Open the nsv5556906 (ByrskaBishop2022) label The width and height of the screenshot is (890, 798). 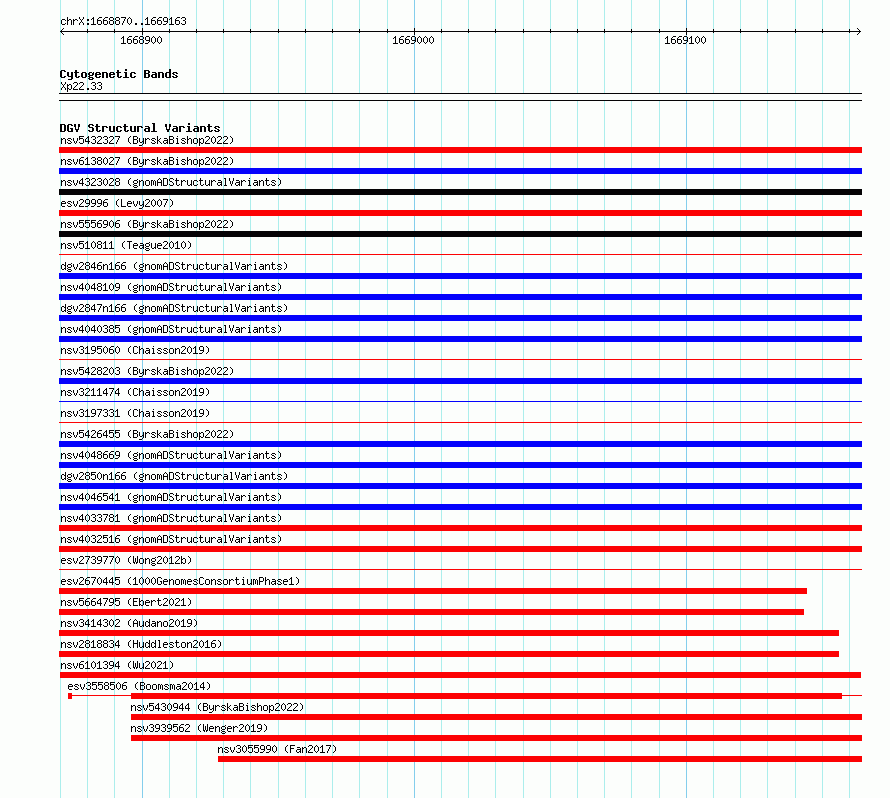(x=147, y=224)
